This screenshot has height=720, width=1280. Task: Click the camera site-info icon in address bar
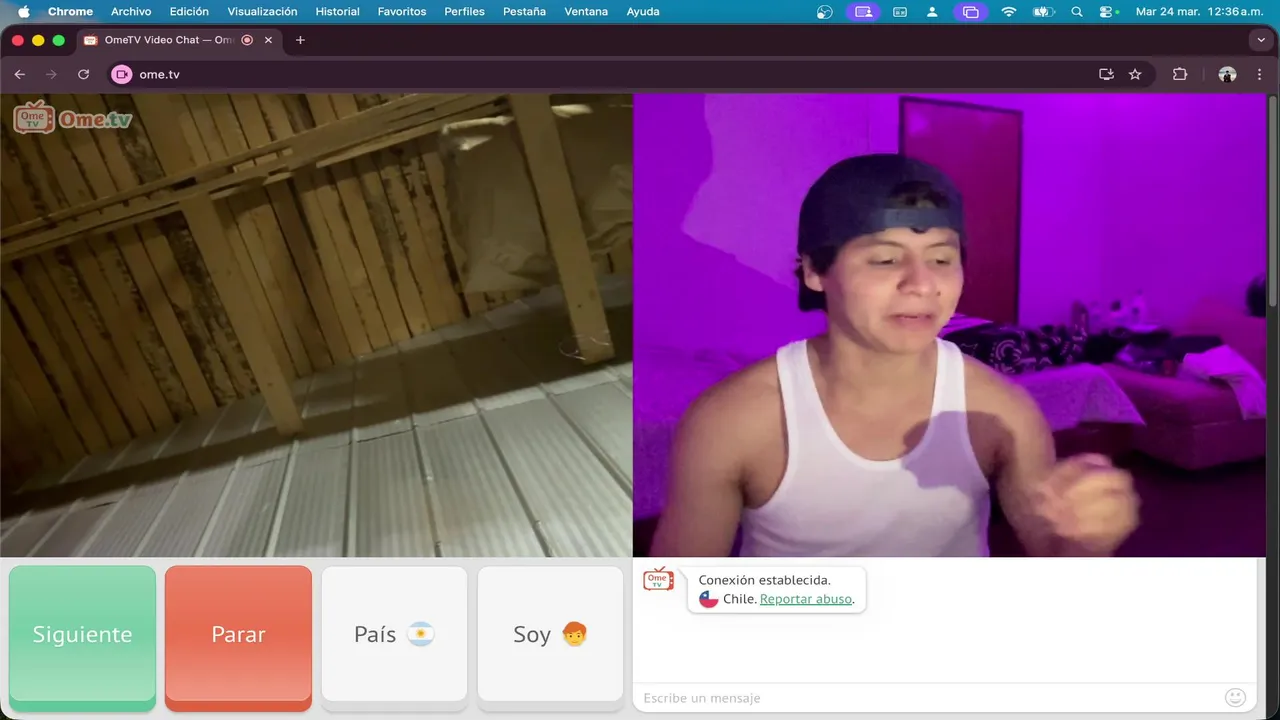[122, 74]
